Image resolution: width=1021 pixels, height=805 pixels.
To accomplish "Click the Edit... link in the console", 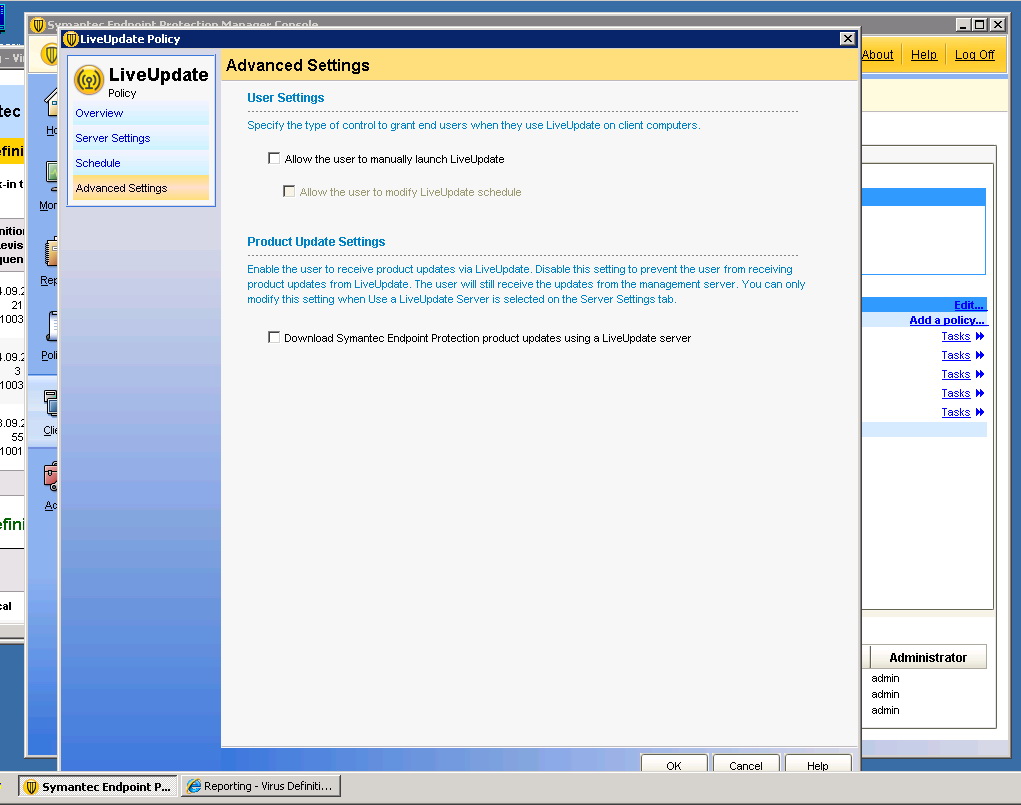I will click(969, 305).
